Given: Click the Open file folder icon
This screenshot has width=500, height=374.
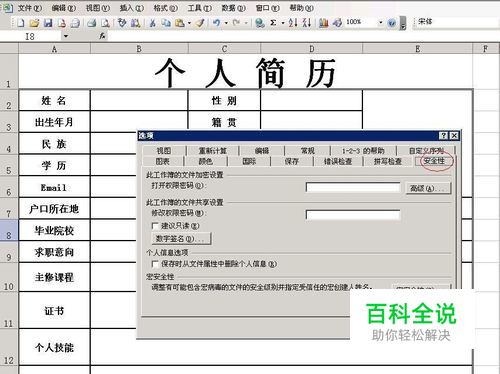Looking at the screenshot, I should [x=34, y=23].
